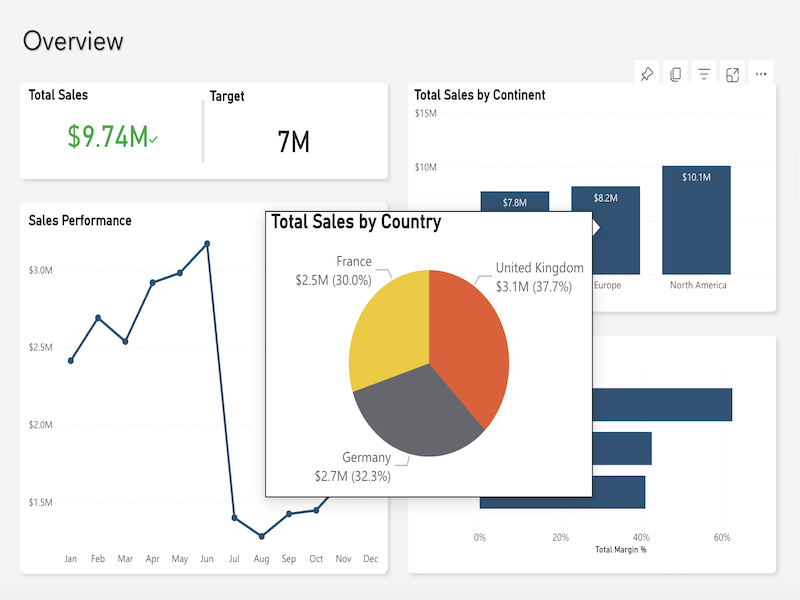Image resolution: width=800 pixels, height=600 pixels.
Task: Select the middle horizontal margin bar
Action: click(x=622, y=448)
